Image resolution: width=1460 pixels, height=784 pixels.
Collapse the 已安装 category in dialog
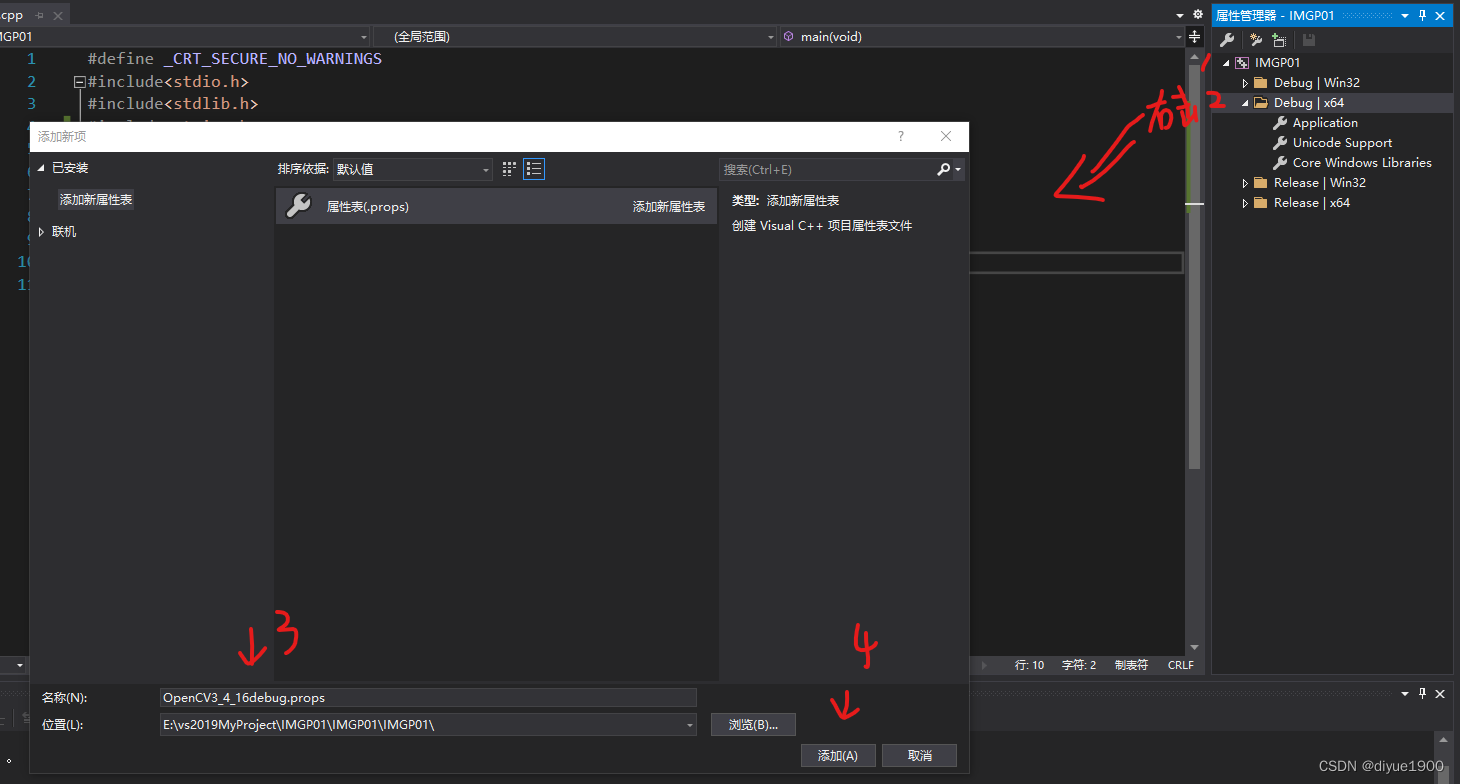[x=41, y=168]
